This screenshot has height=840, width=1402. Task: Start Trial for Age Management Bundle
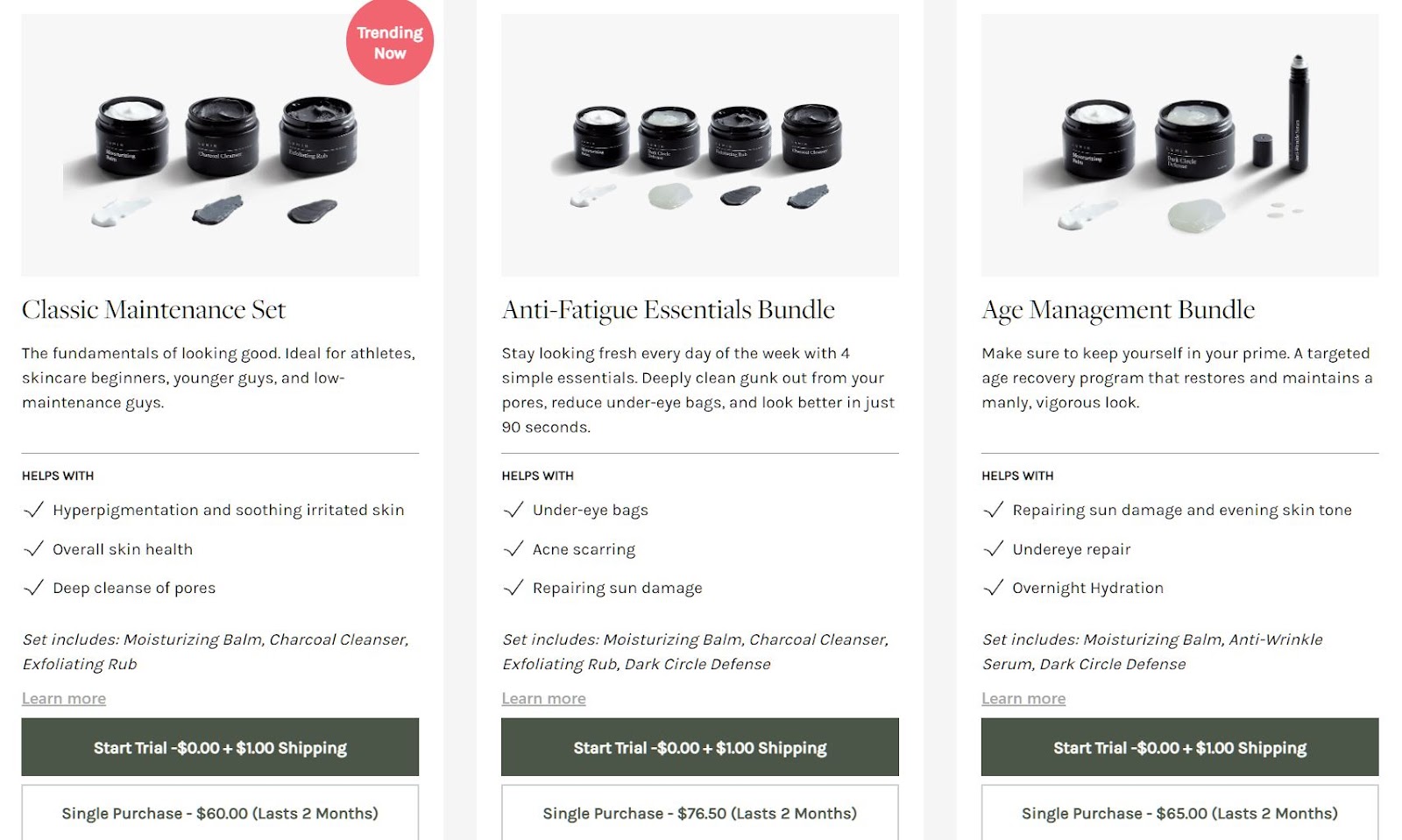pos(1179,747)
